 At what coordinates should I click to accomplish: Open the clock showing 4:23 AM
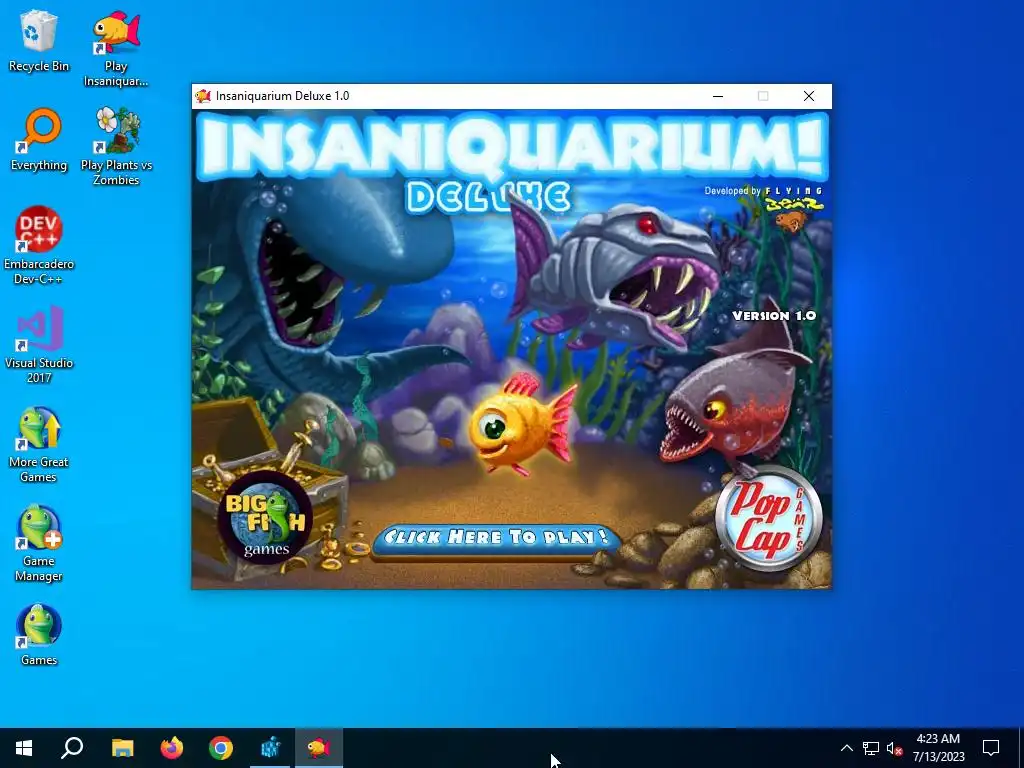pos(938,748)
